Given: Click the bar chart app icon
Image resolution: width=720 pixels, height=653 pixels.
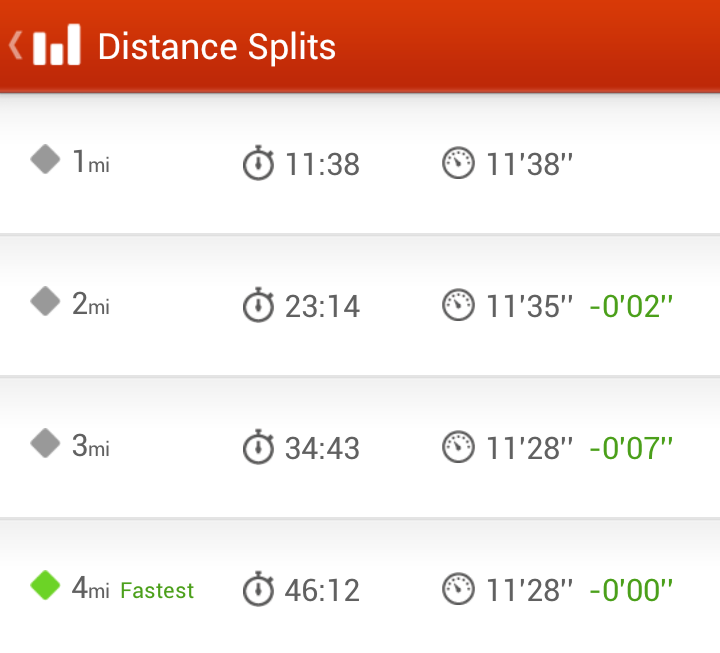Looking at the screenshot, I should pos(56,46).
